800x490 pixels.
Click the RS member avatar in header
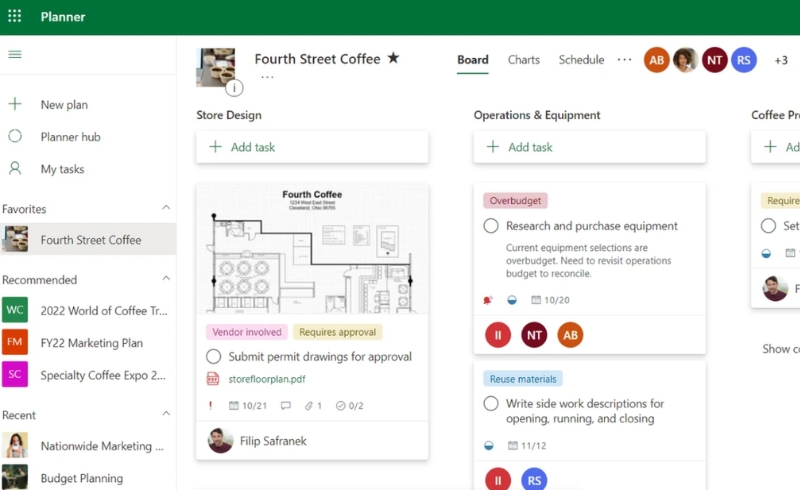(x=743, y=60)
